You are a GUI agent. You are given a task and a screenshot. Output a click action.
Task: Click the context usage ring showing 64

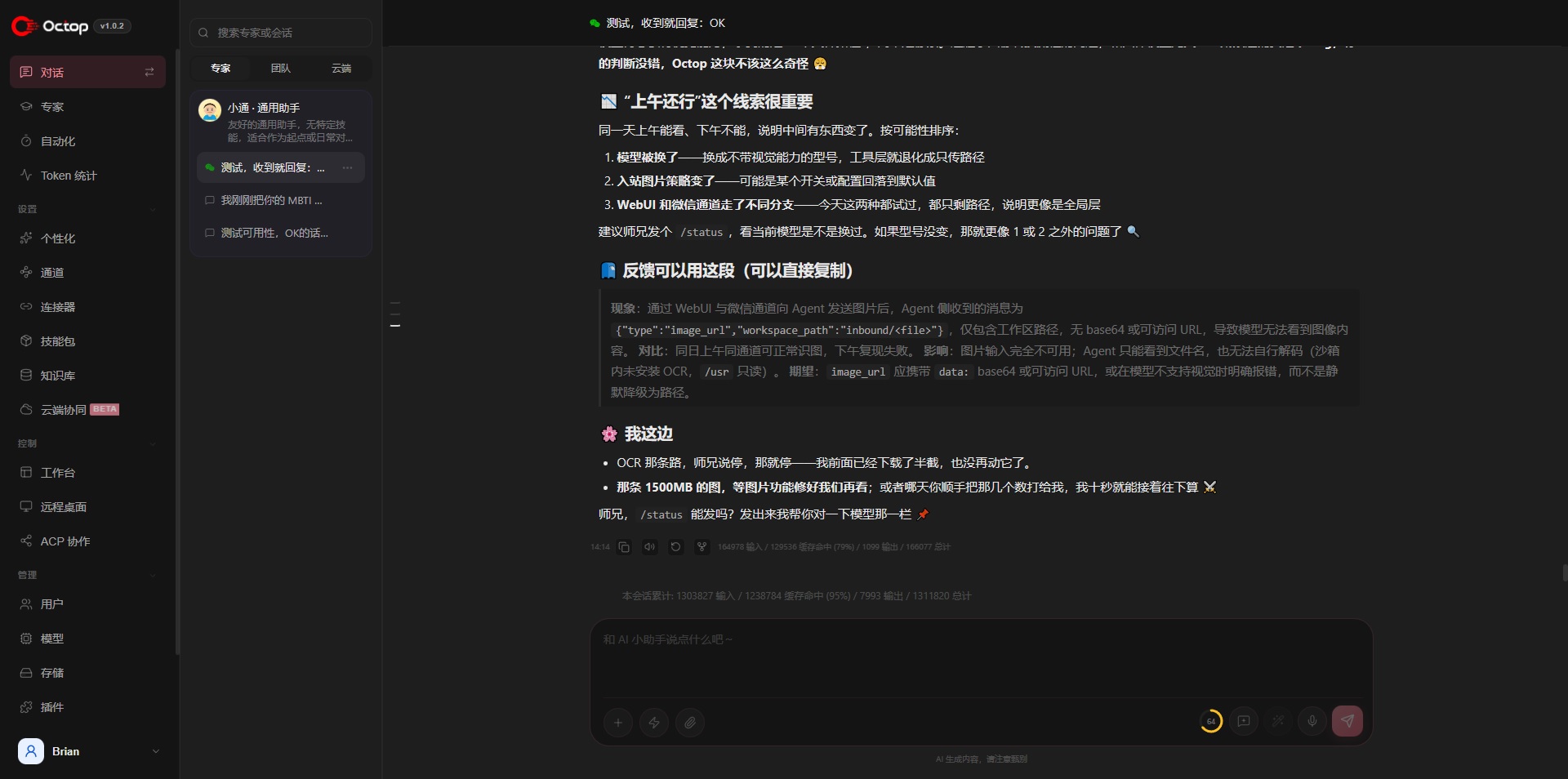point(1211,721)
